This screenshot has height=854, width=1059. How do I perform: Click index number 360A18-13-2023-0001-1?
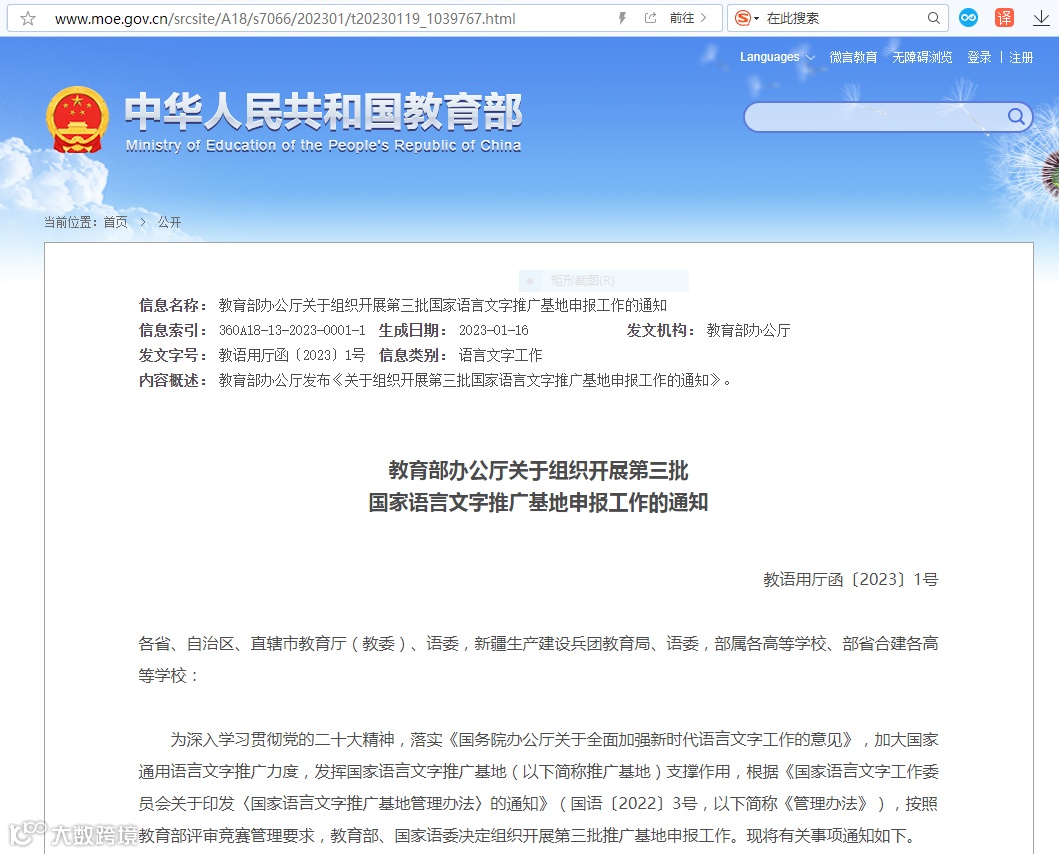click(x=292, y=330)
